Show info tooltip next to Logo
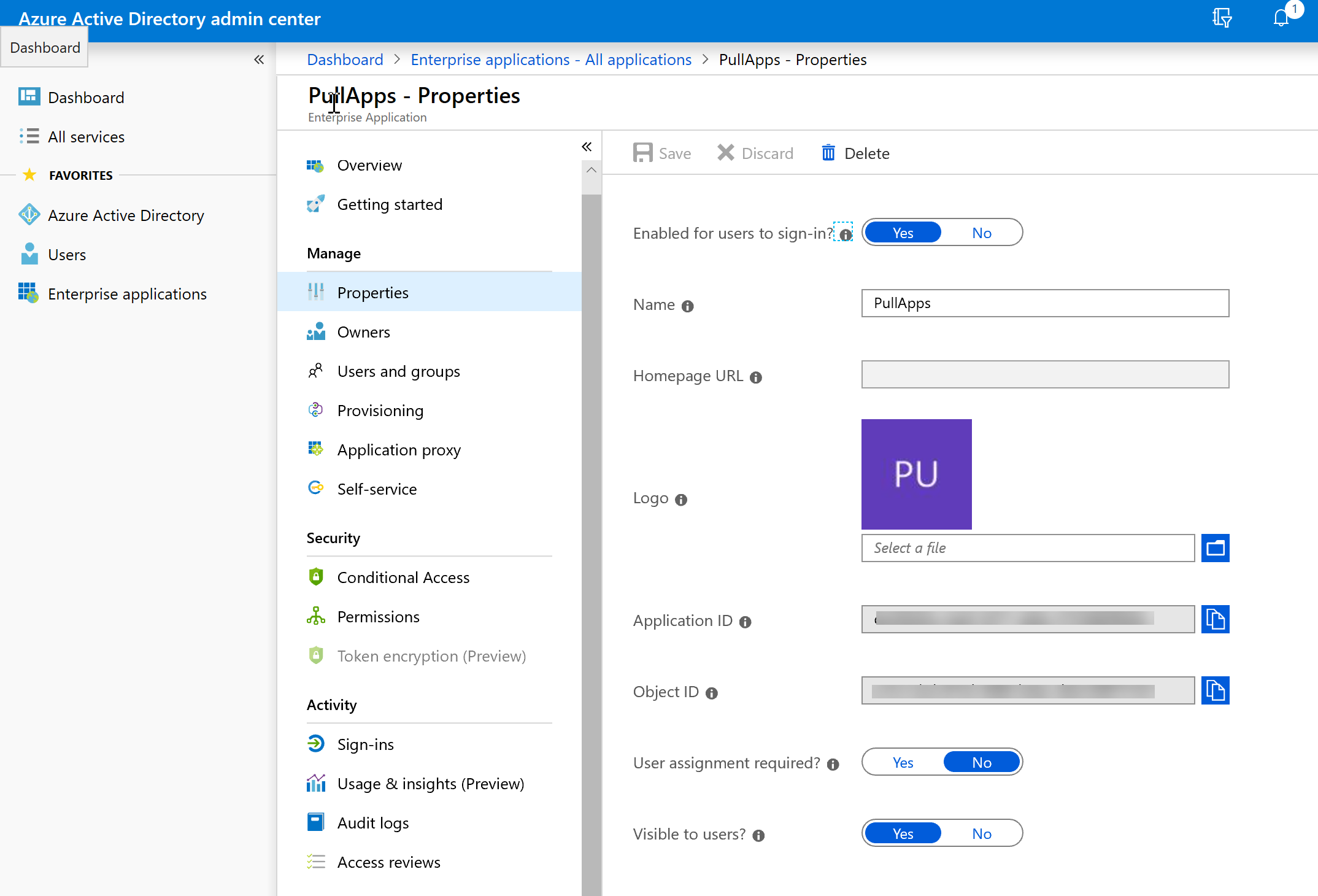Viewport: 1318px width, 896px height. pos(680,500)
